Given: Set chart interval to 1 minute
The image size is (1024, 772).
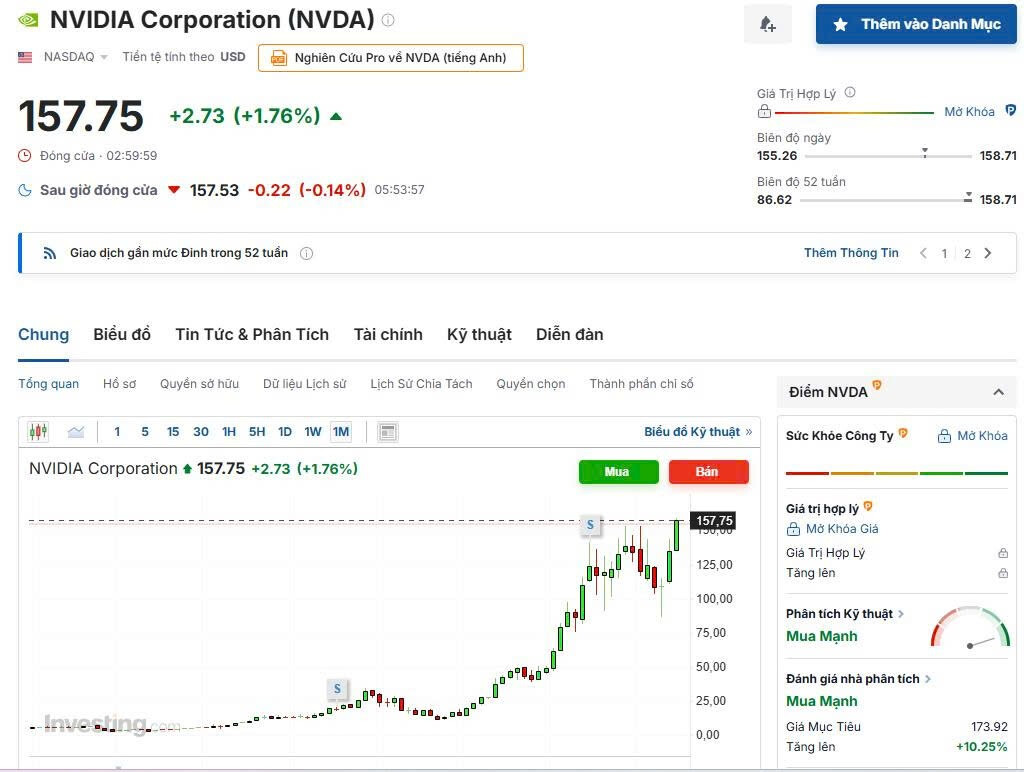Looking at the screenshot, I should point(117,432).
